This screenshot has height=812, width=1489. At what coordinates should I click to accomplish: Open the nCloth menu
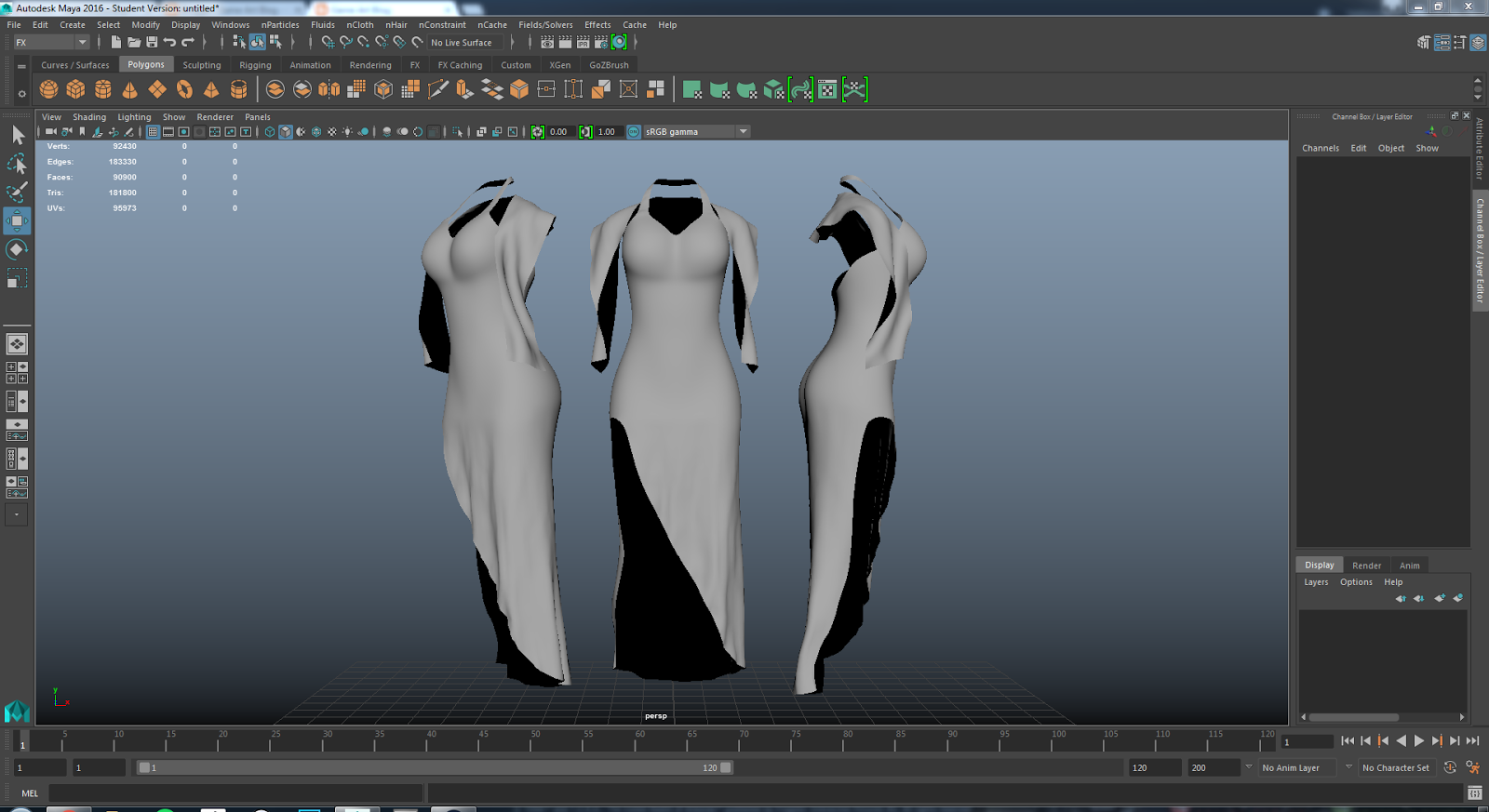(x=359, y=25)
